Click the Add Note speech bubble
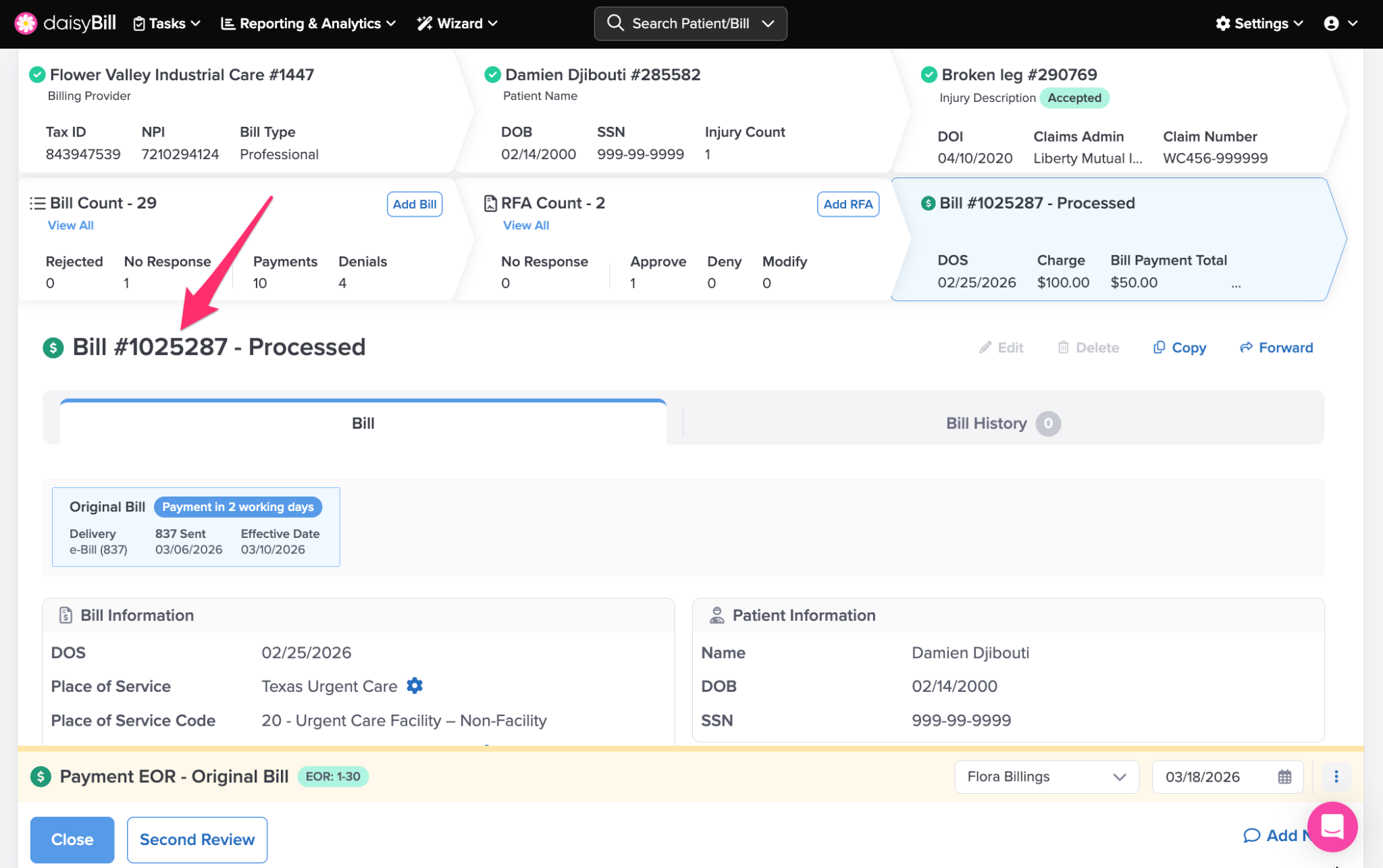Viewport: 1383px width, 868px height. tap(1251, 836)
